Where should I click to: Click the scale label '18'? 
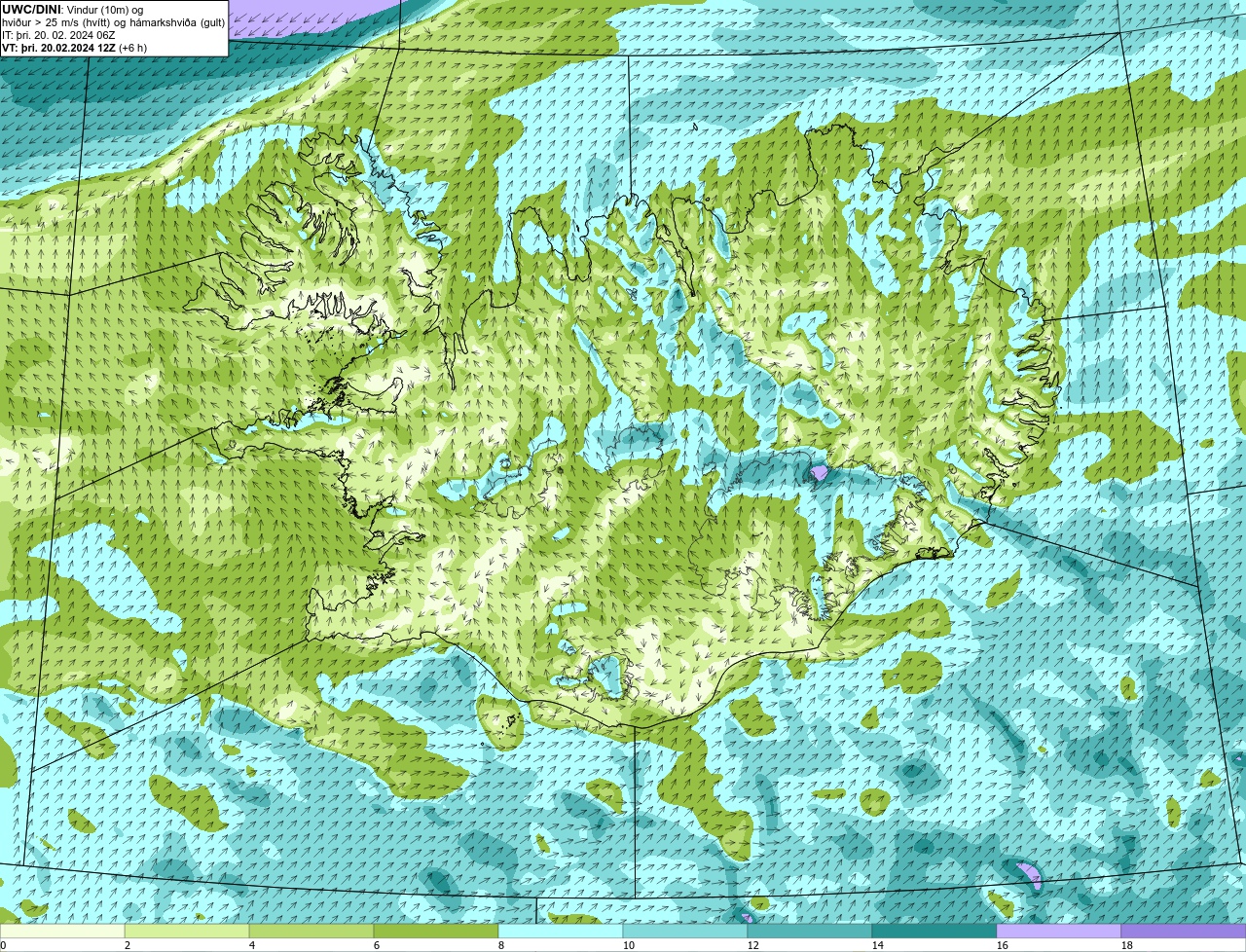1127,945
